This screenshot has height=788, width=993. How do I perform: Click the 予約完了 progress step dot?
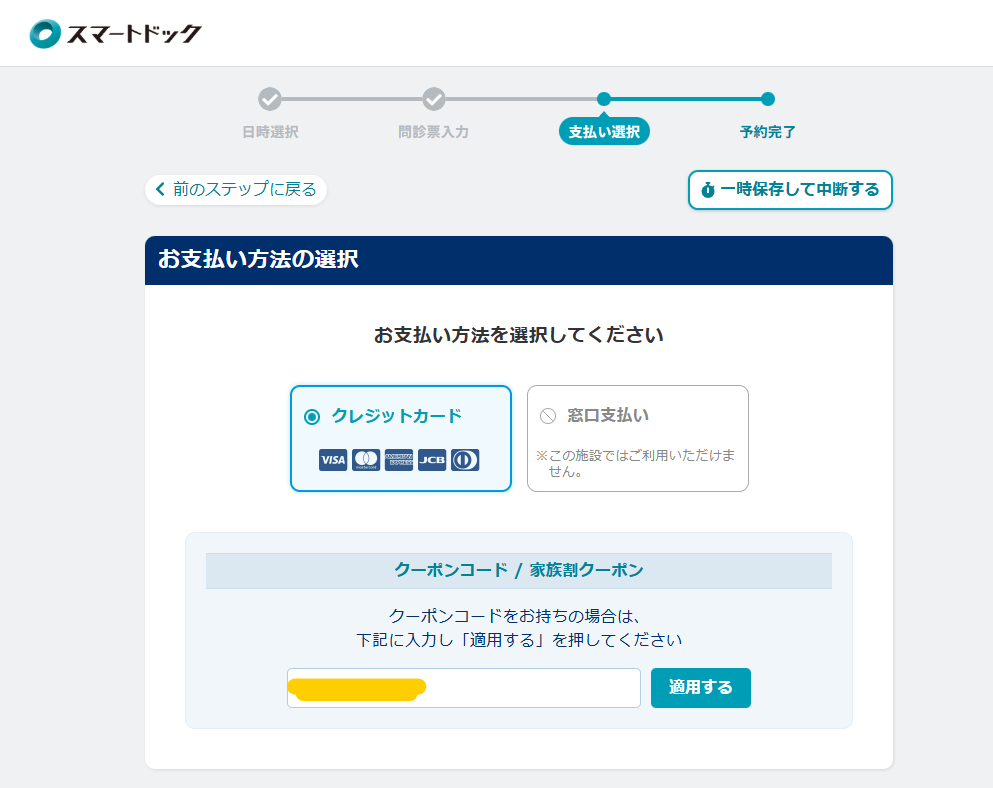click(767, 99)
